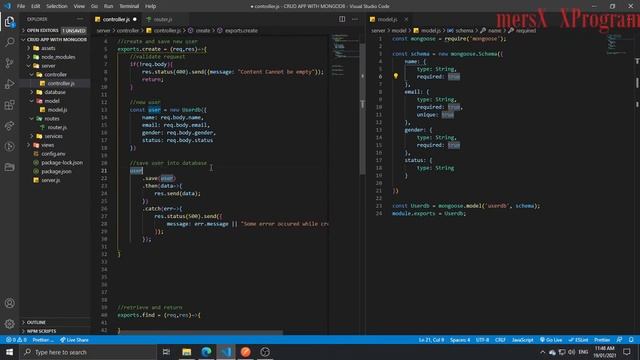The width and height of the screenshot is (640, 360).
Task: Expand the services folder
Action: (x=53, y=136)
